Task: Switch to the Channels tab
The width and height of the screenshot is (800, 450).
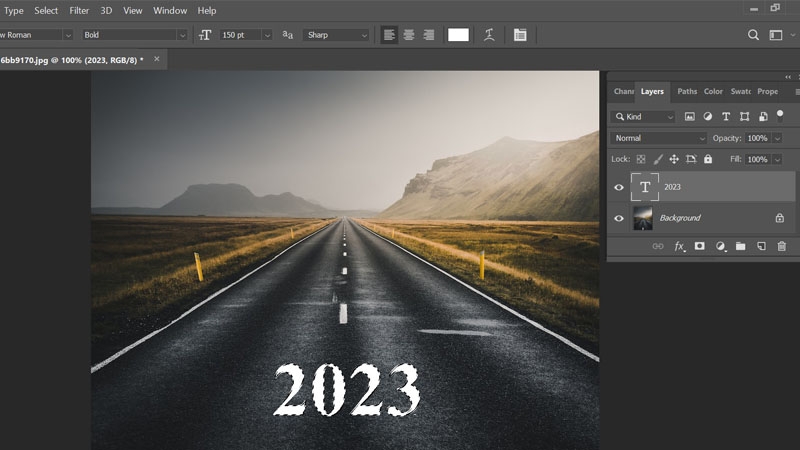Action: (x=623, y=91)
